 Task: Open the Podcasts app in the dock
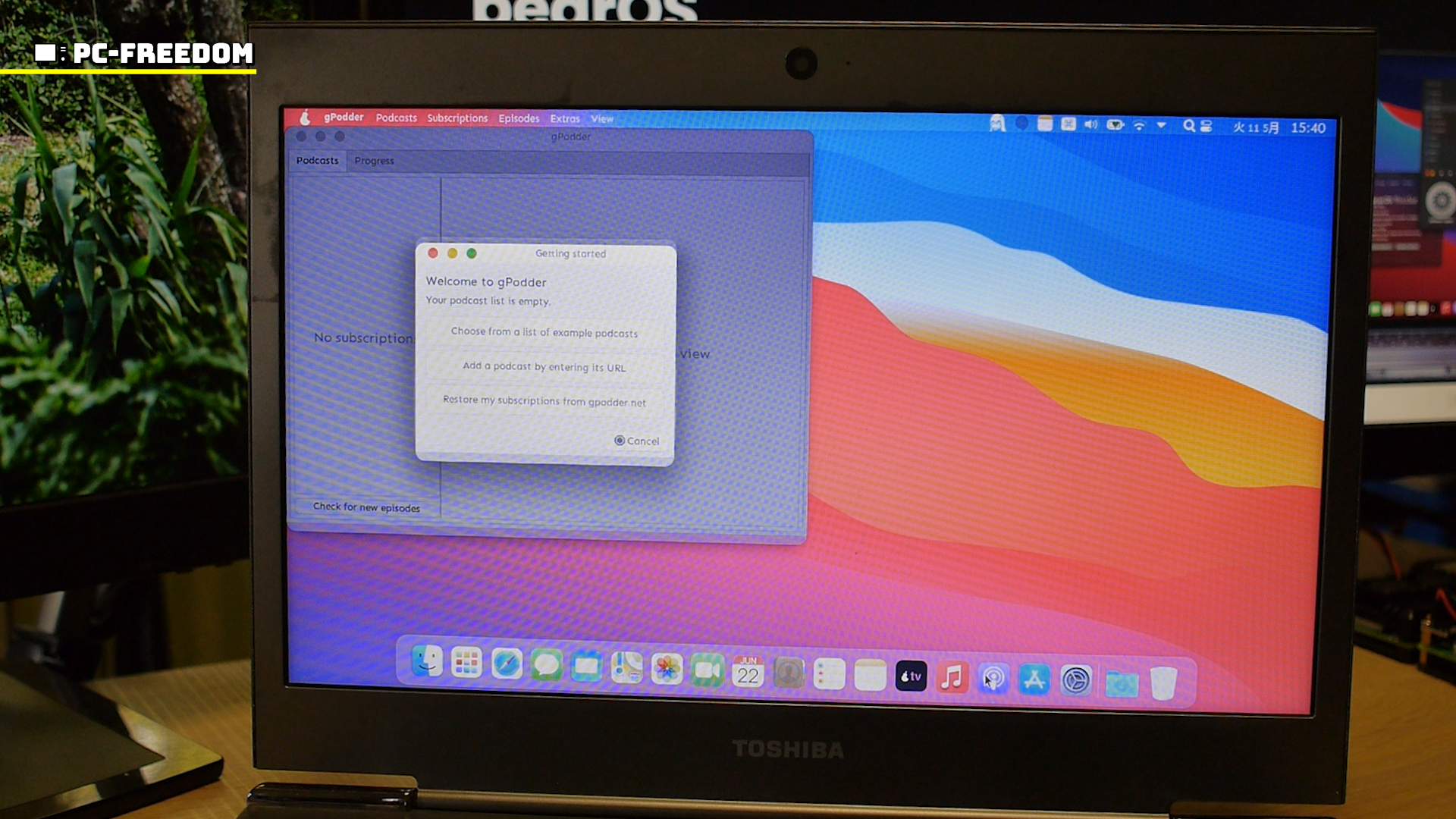coord(993,678)
